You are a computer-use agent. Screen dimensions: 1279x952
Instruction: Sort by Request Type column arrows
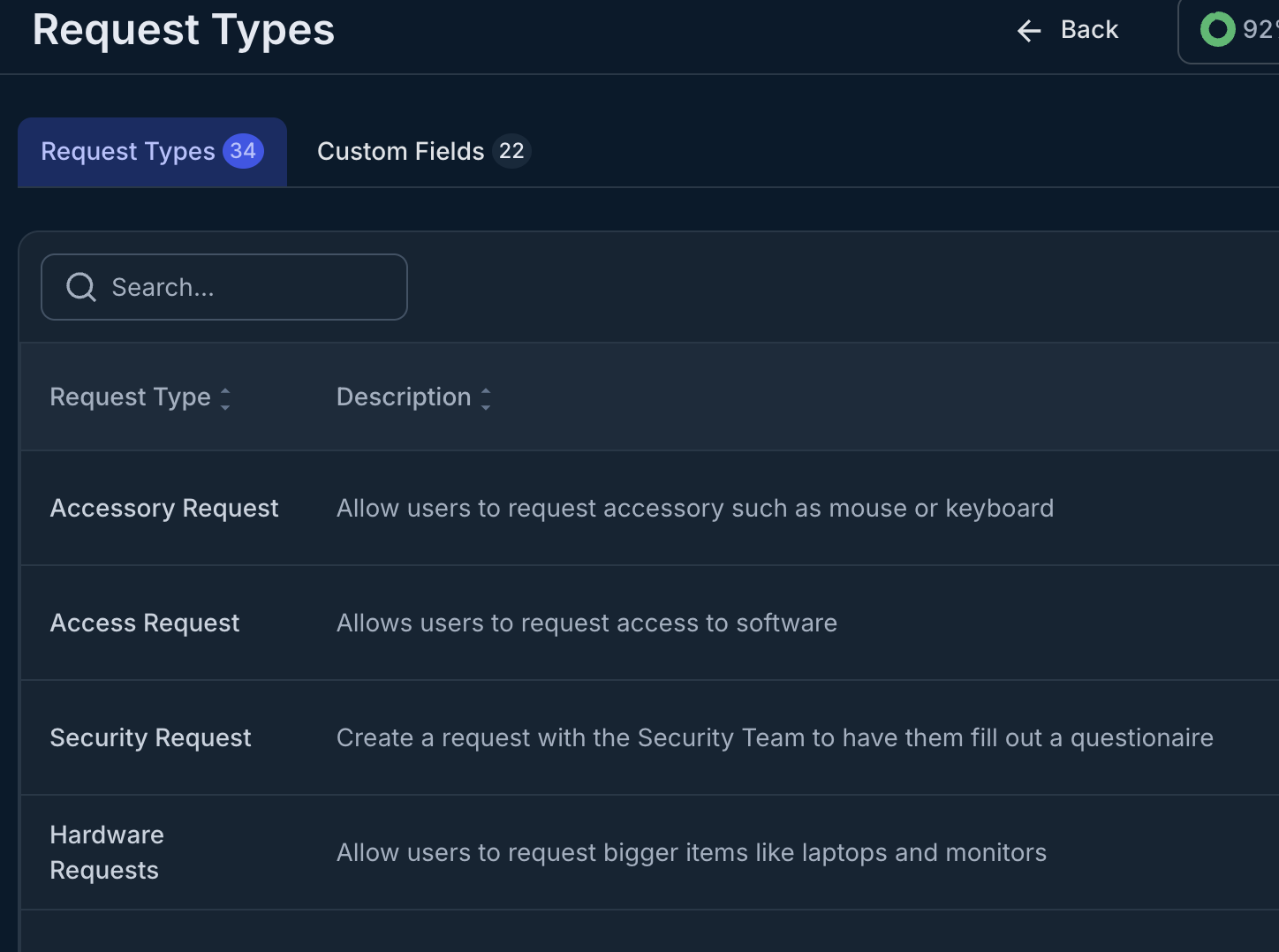pos(225,398)
